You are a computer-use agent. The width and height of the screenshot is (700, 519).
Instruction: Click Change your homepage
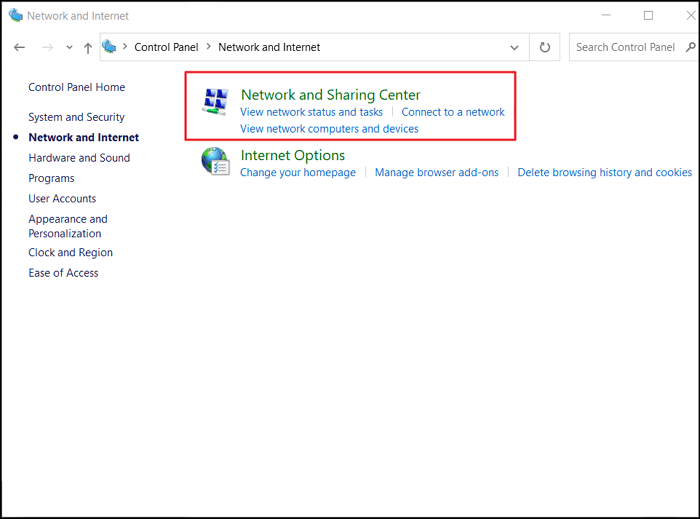(298, 173)
